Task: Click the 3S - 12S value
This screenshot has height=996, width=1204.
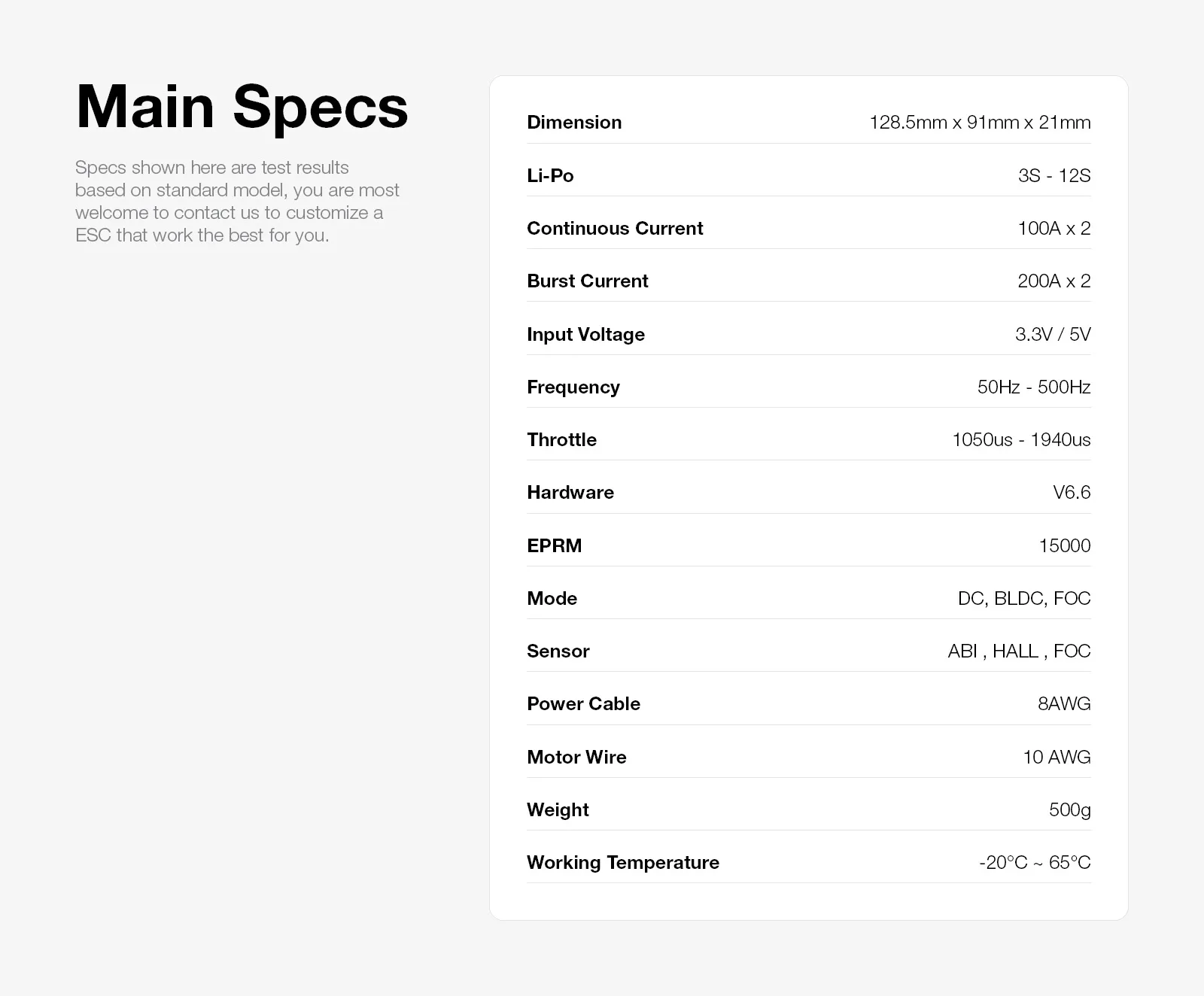Action: 1053,175
